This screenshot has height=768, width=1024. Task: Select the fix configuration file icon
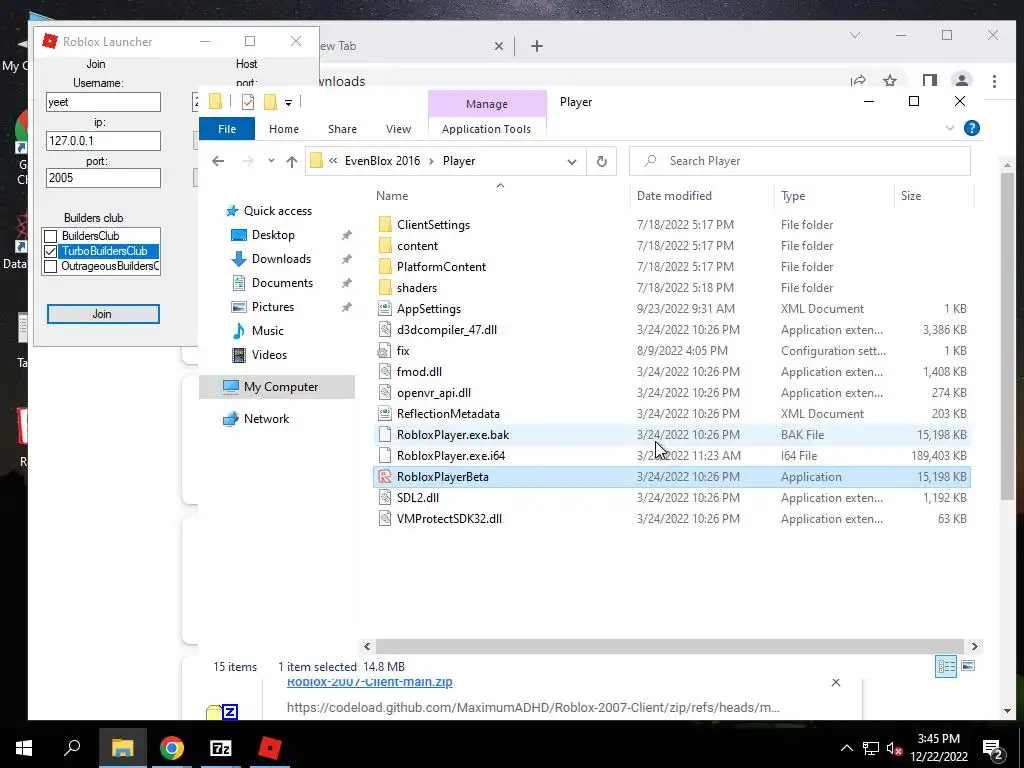point(385,351)
